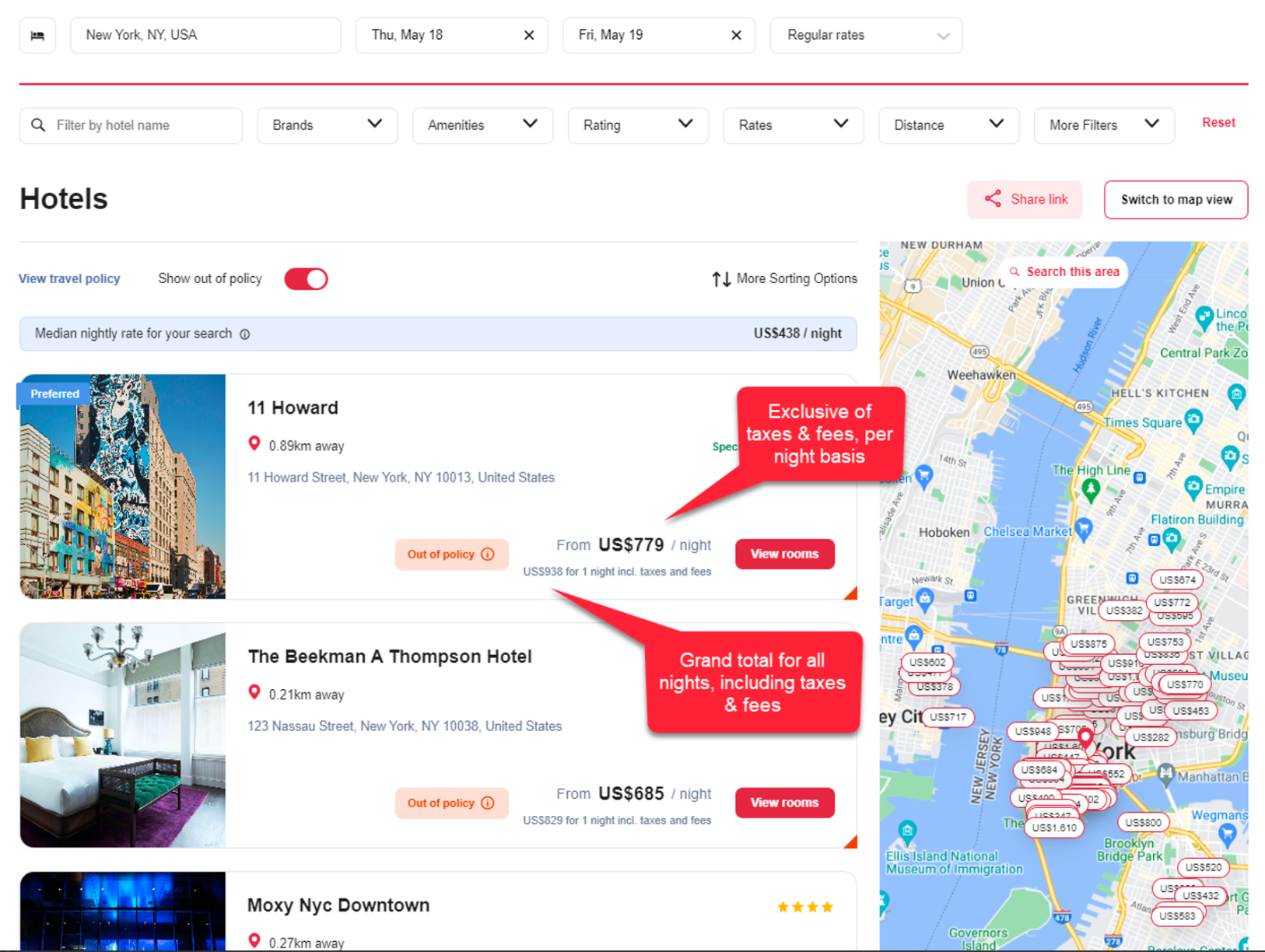
Task: Click the Target store map icon
Action: [x=924, y=599]
